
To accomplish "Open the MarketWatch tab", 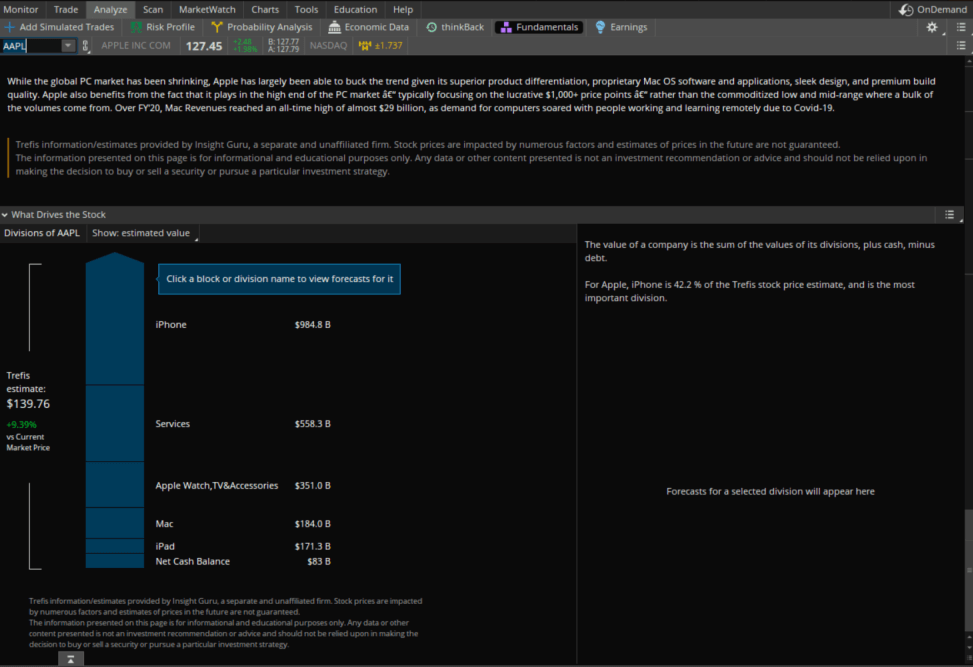I will click(x=207, y=9).
